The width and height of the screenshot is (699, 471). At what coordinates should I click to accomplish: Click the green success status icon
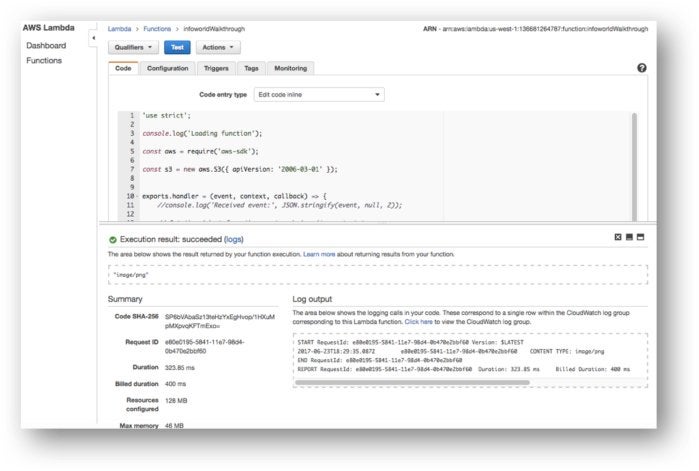(113, 240)
